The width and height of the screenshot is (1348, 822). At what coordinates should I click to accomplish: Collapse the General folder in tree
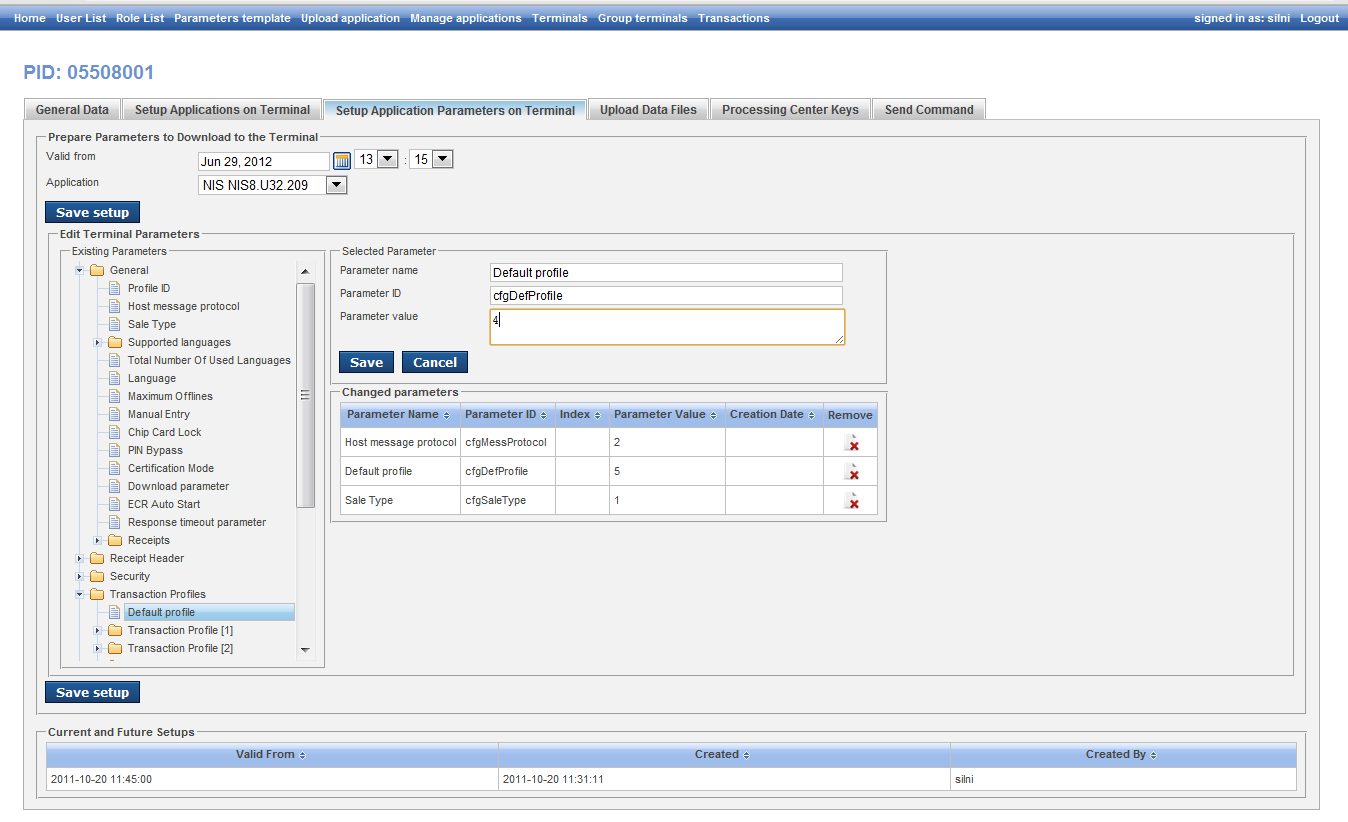pos(79,270)
